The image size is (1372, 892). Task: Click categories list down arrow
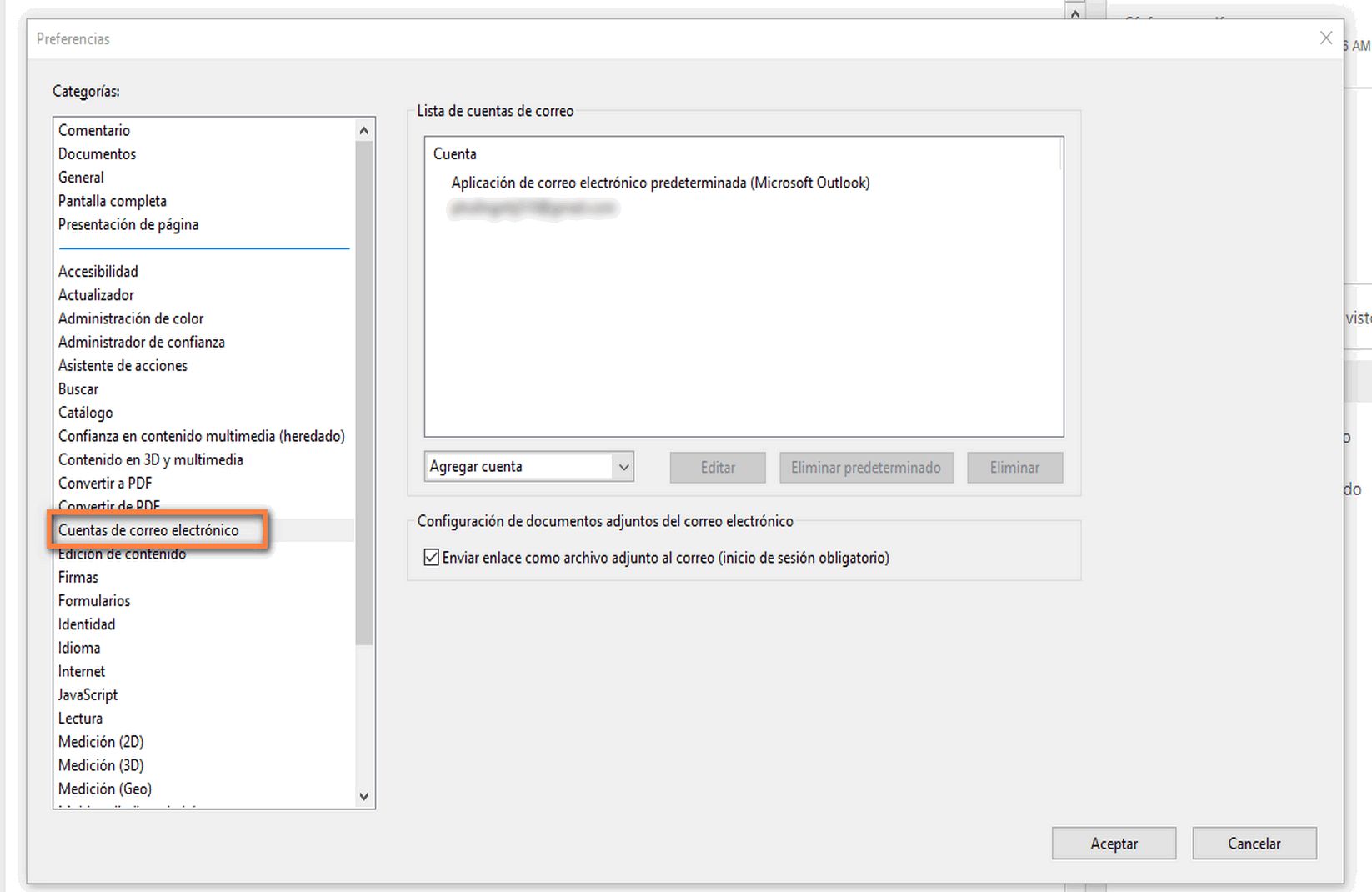tap(363, 797)
